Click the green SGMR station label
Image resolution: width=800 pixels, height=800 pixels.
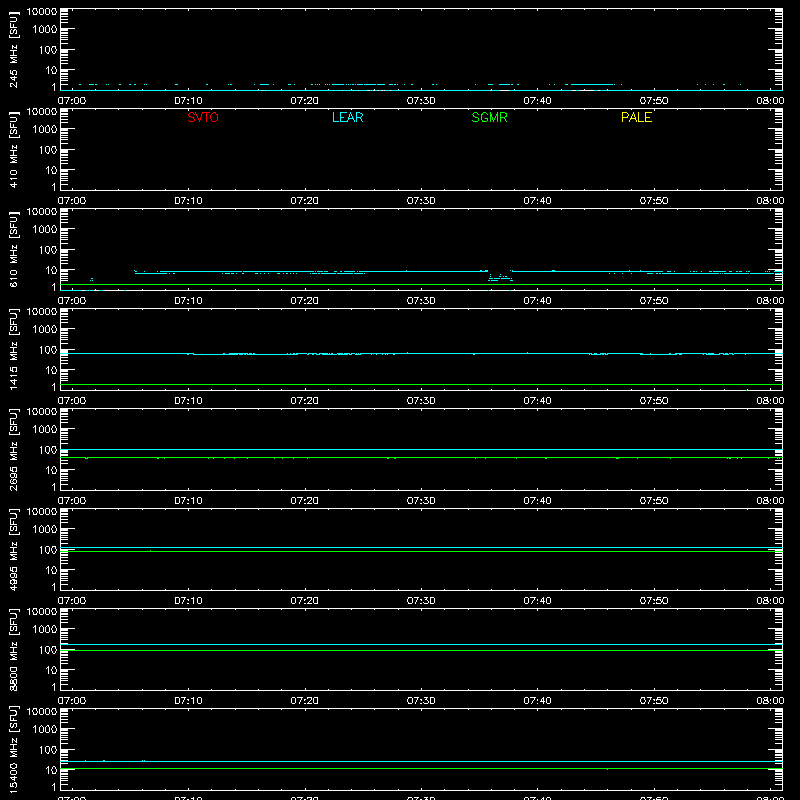pos(489,117)
